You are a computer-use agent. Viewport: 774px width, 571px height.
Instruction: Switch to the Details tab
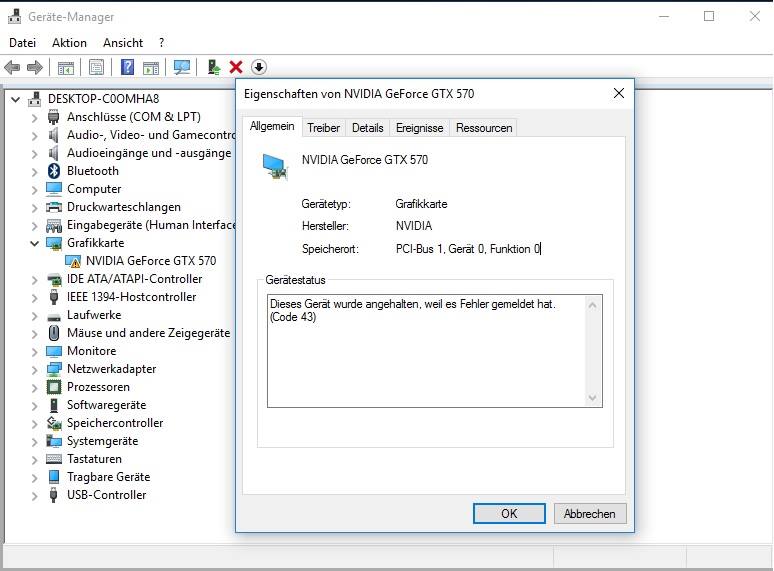tap(368, 128)
